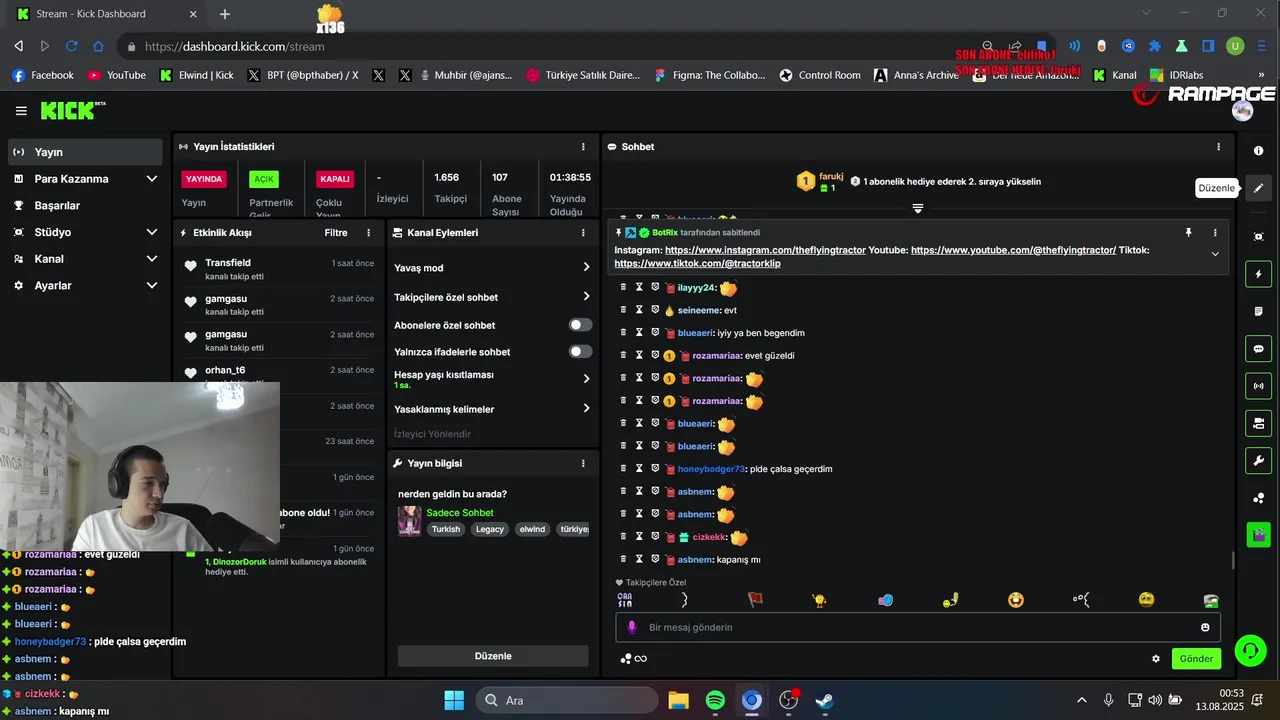Click the wrench icon in the right sidebar
Screen dimensions: 1280x720
click(1258, 461)
